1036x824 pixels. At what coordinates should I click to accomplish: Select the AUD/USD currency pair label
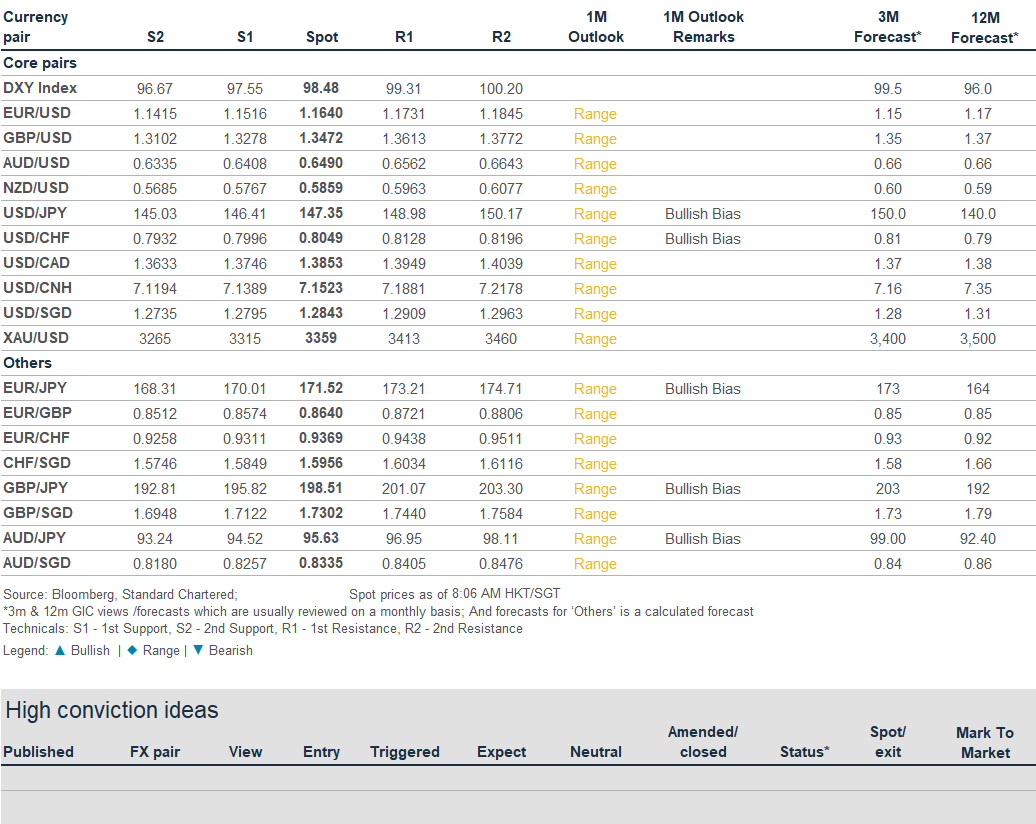(36, 163)
